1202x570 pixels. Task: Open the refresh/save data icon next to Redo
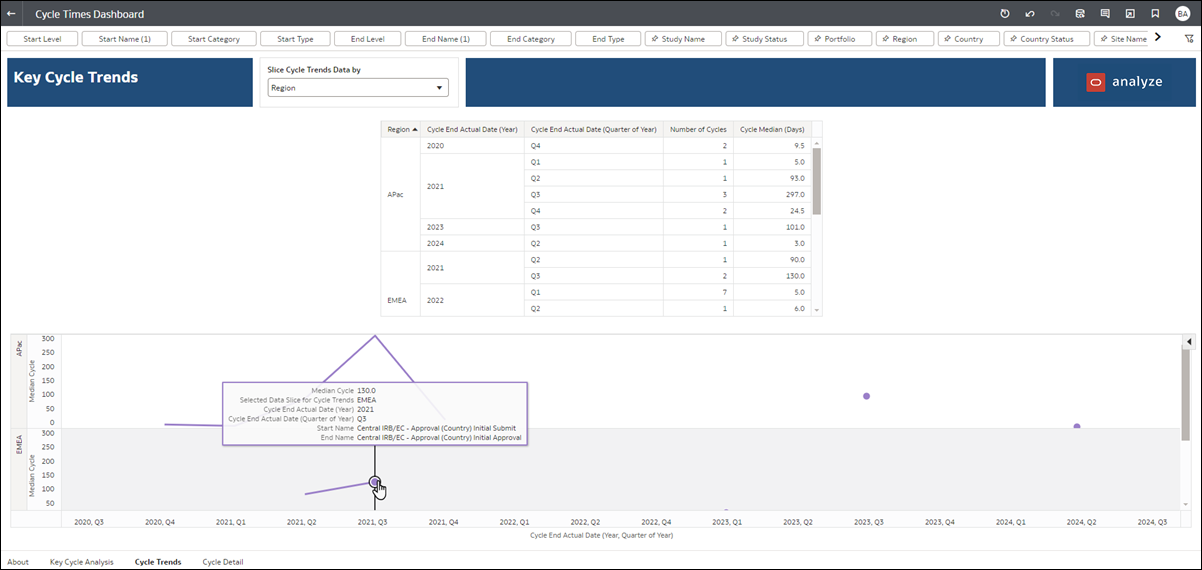pos(1080,14)
